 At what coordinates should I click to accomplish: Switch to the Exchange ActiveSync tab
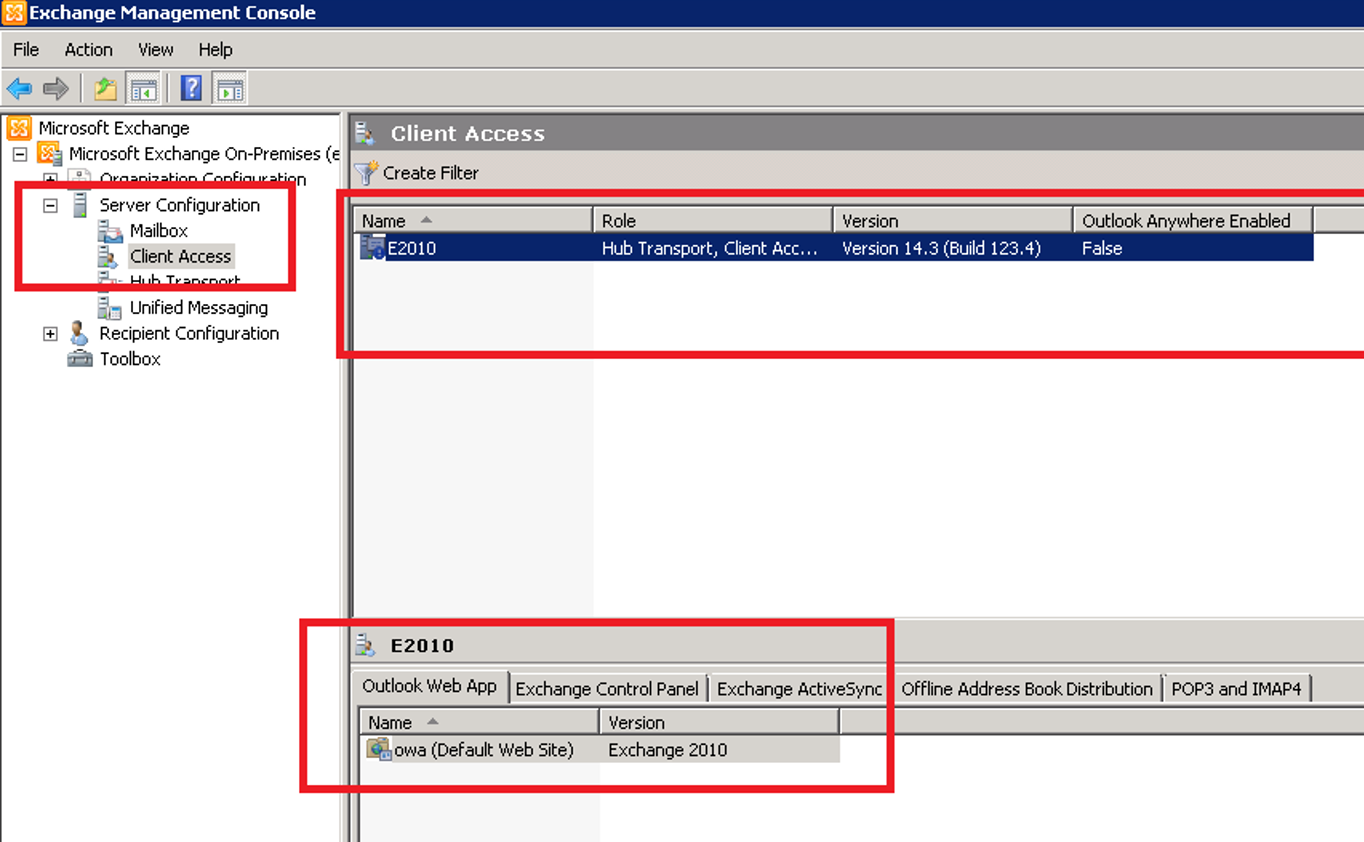(799, 689)
